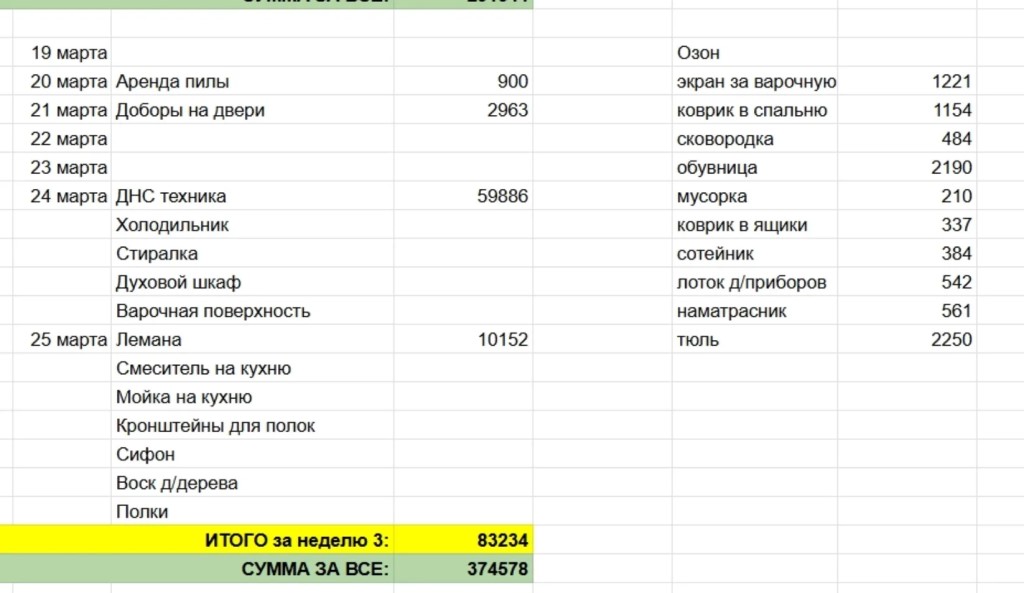Select the 'Холодильник' cell
The width and height of the screenshot is (1024, 593).
172,225
